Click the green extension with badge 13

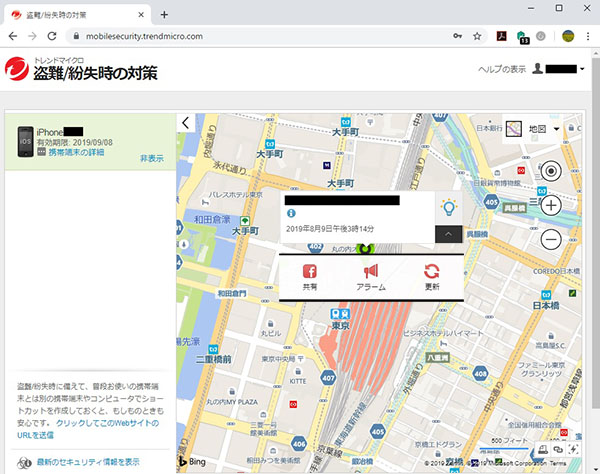coord(522,37)
